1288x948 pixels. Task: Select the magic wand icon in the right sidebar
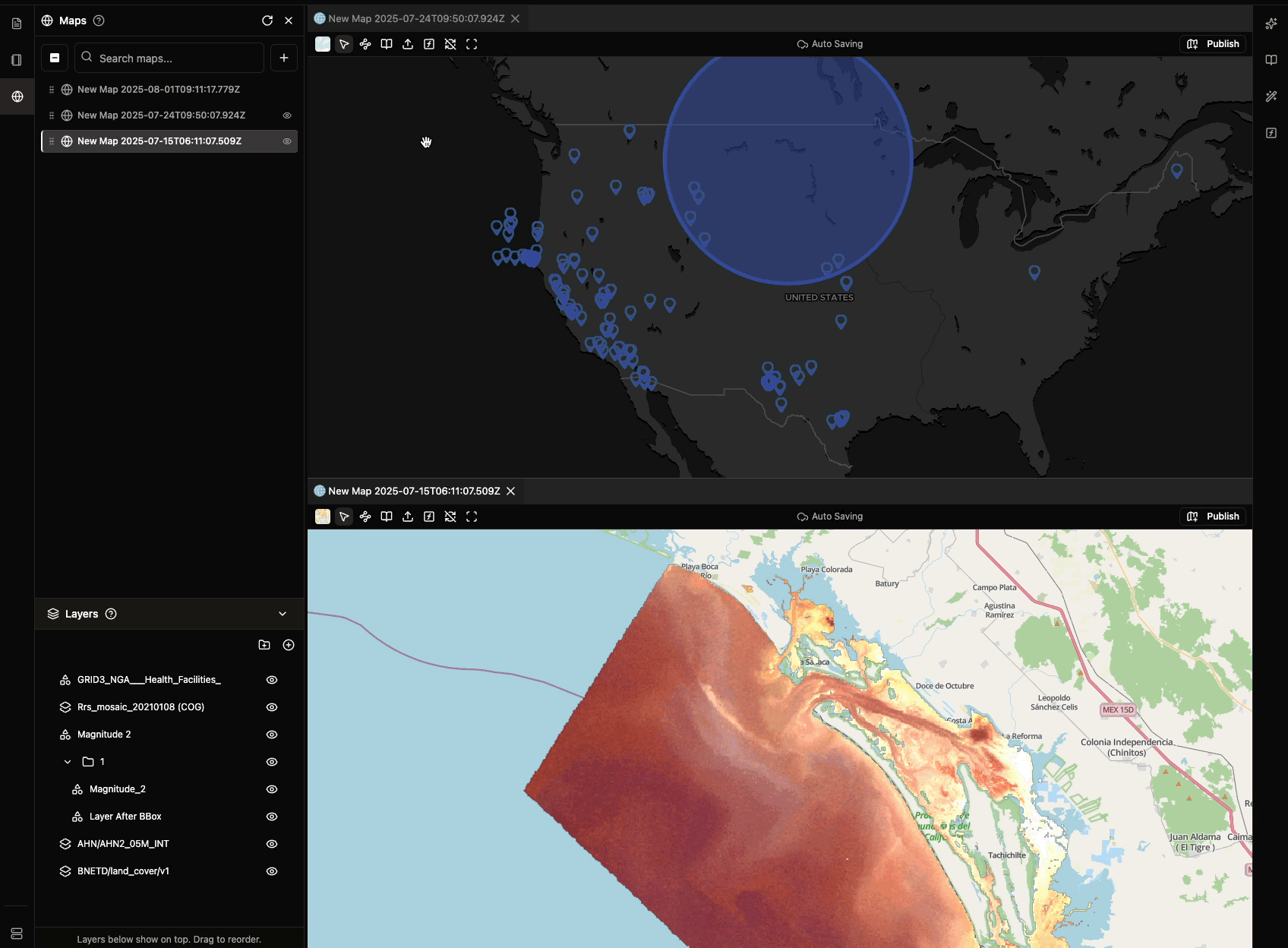[x=1272, y=96]
